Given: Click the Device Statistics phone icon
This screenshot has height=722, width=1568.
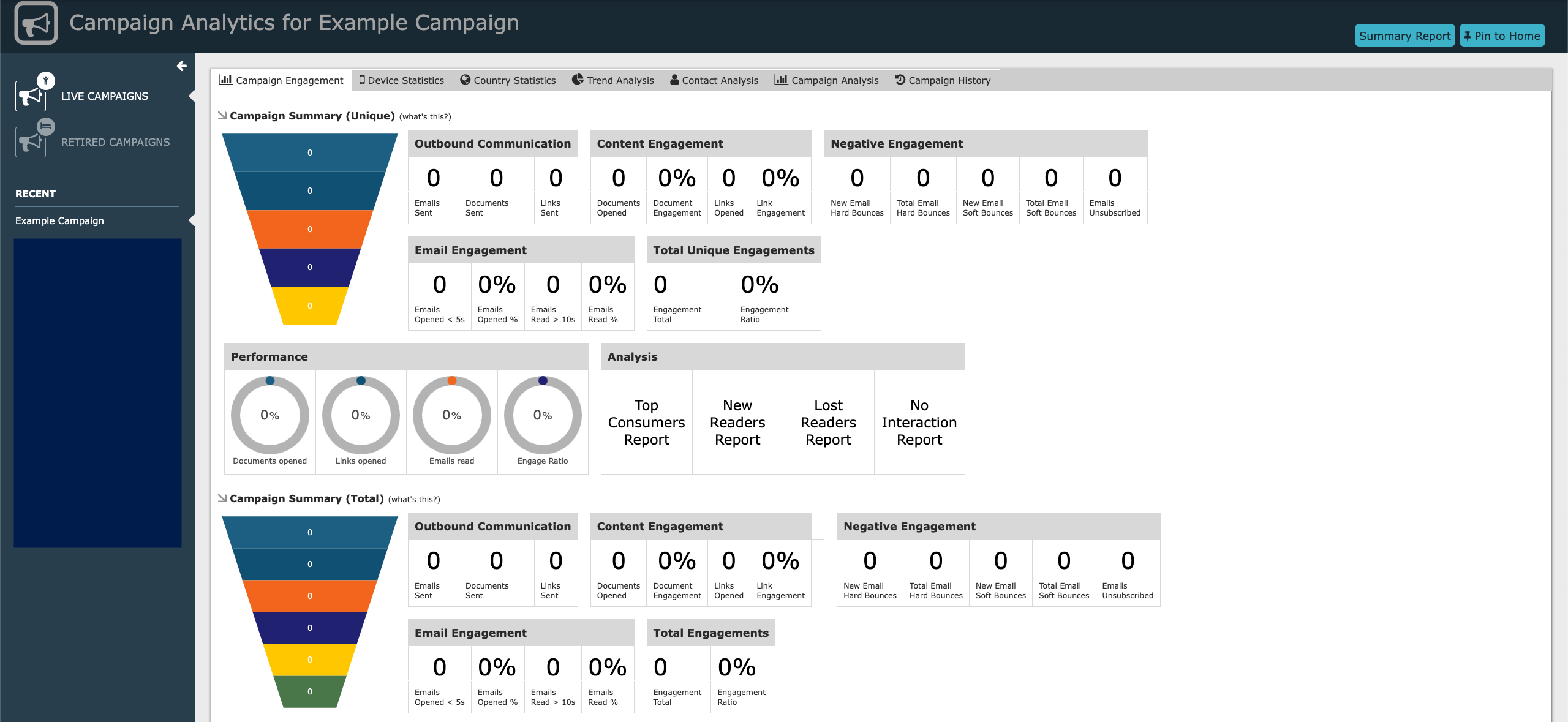Looking at the screenshot, I should (362, 80).
